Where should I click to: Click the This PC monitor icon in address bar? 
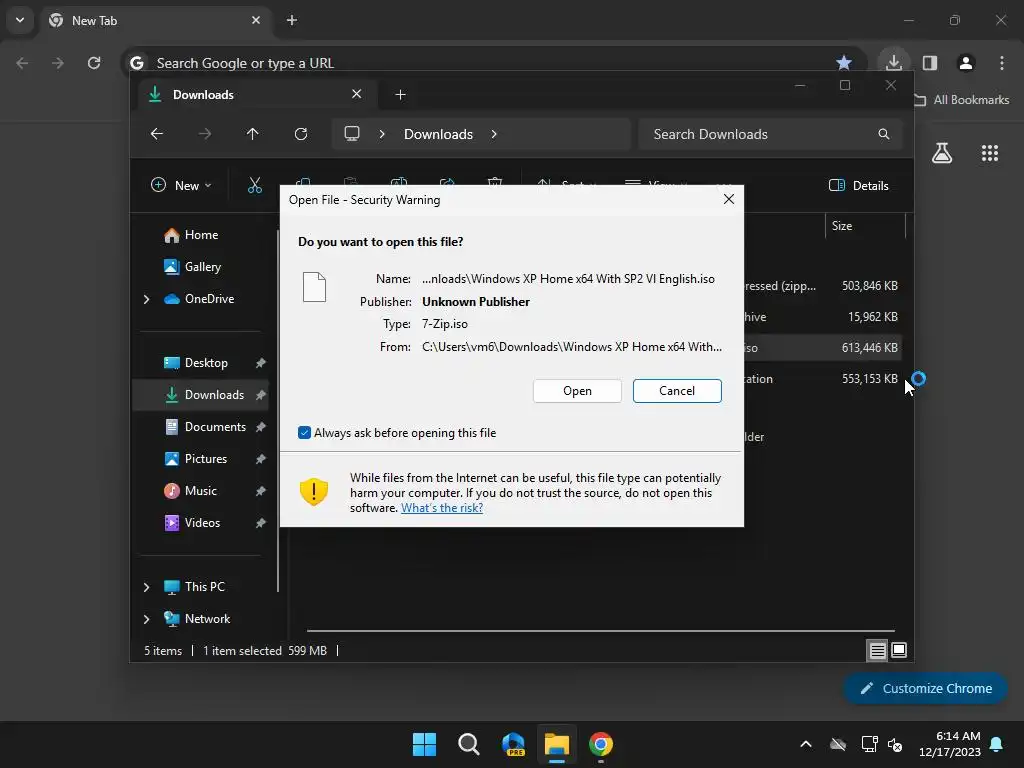click(x=352, y=134)
